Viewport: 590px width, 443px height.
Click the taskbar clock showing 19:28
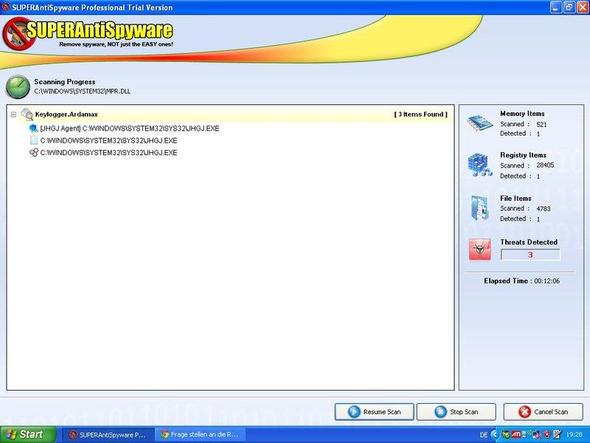[x=574, y=435]
